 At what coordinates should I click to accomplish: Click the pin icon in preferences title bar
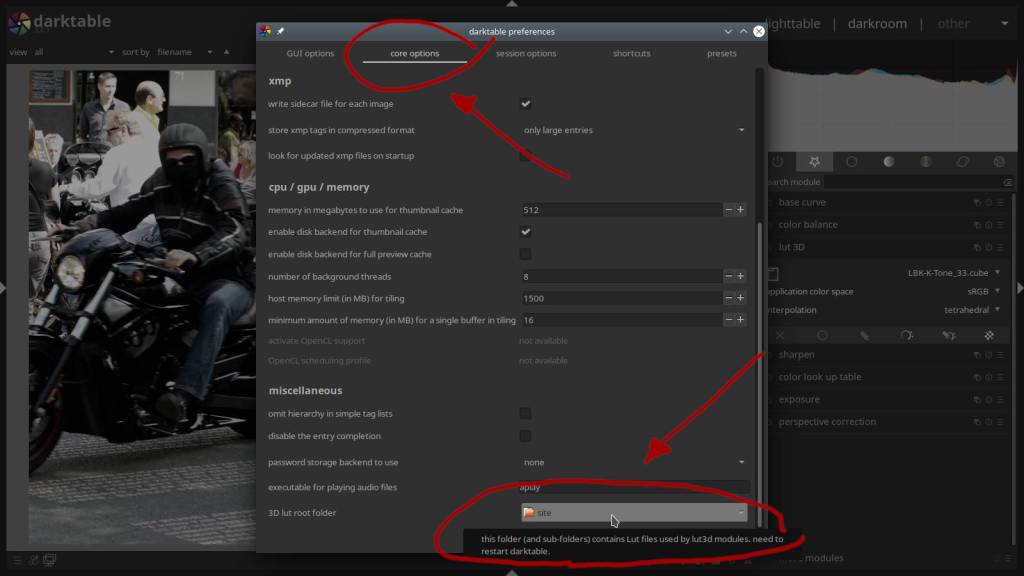[x=280, y=31]
